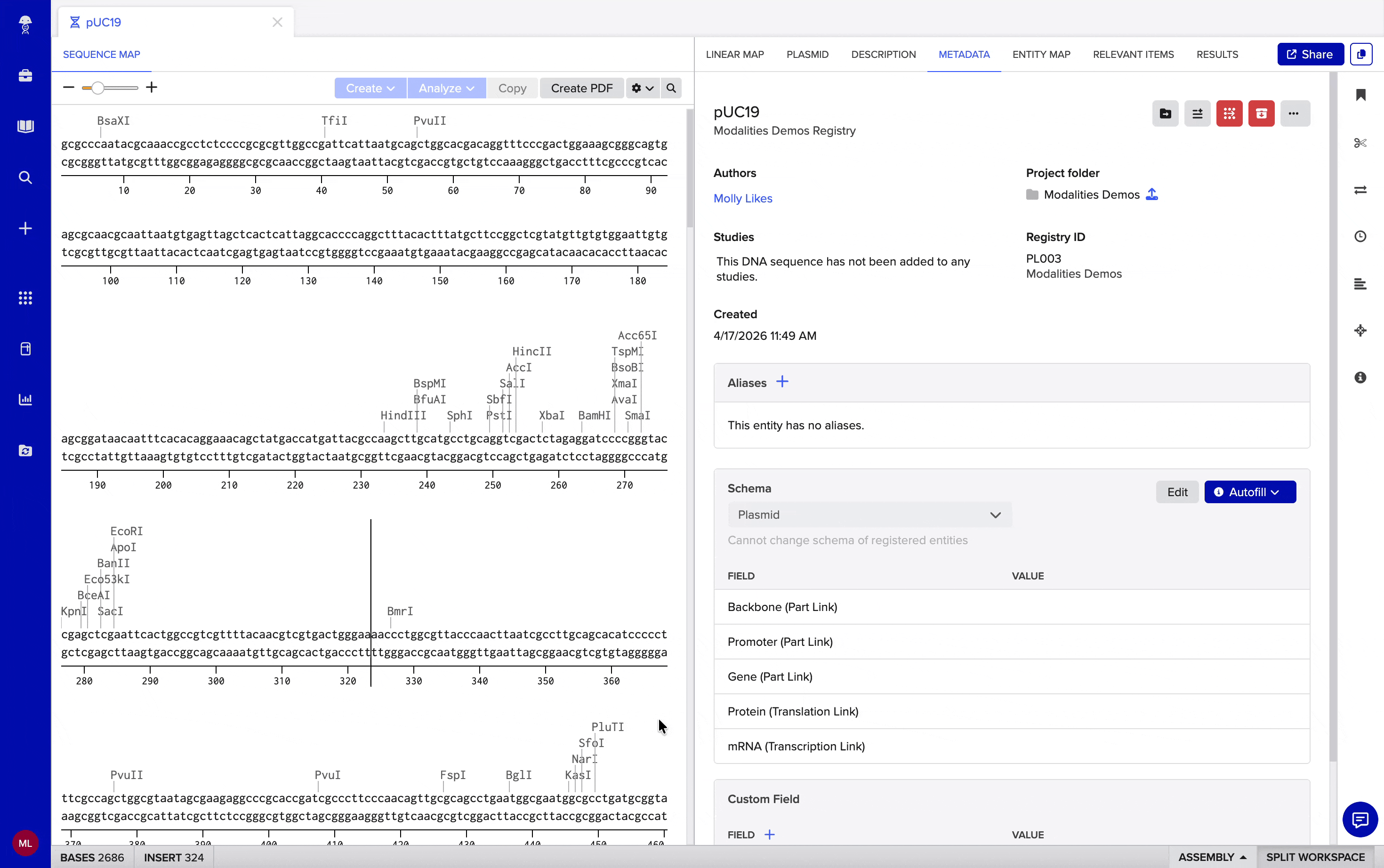Click the move-to-folder icon button
Image resolution: width=1384 pixels, height=868 pixels.
(x=1165, y=113)
